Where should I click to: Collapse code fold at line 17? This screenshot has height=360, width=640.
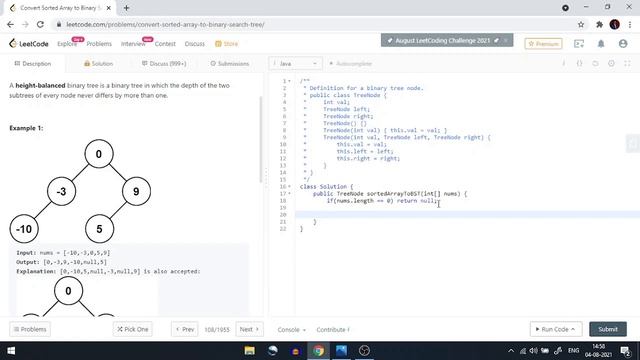[x=290, y=193]
